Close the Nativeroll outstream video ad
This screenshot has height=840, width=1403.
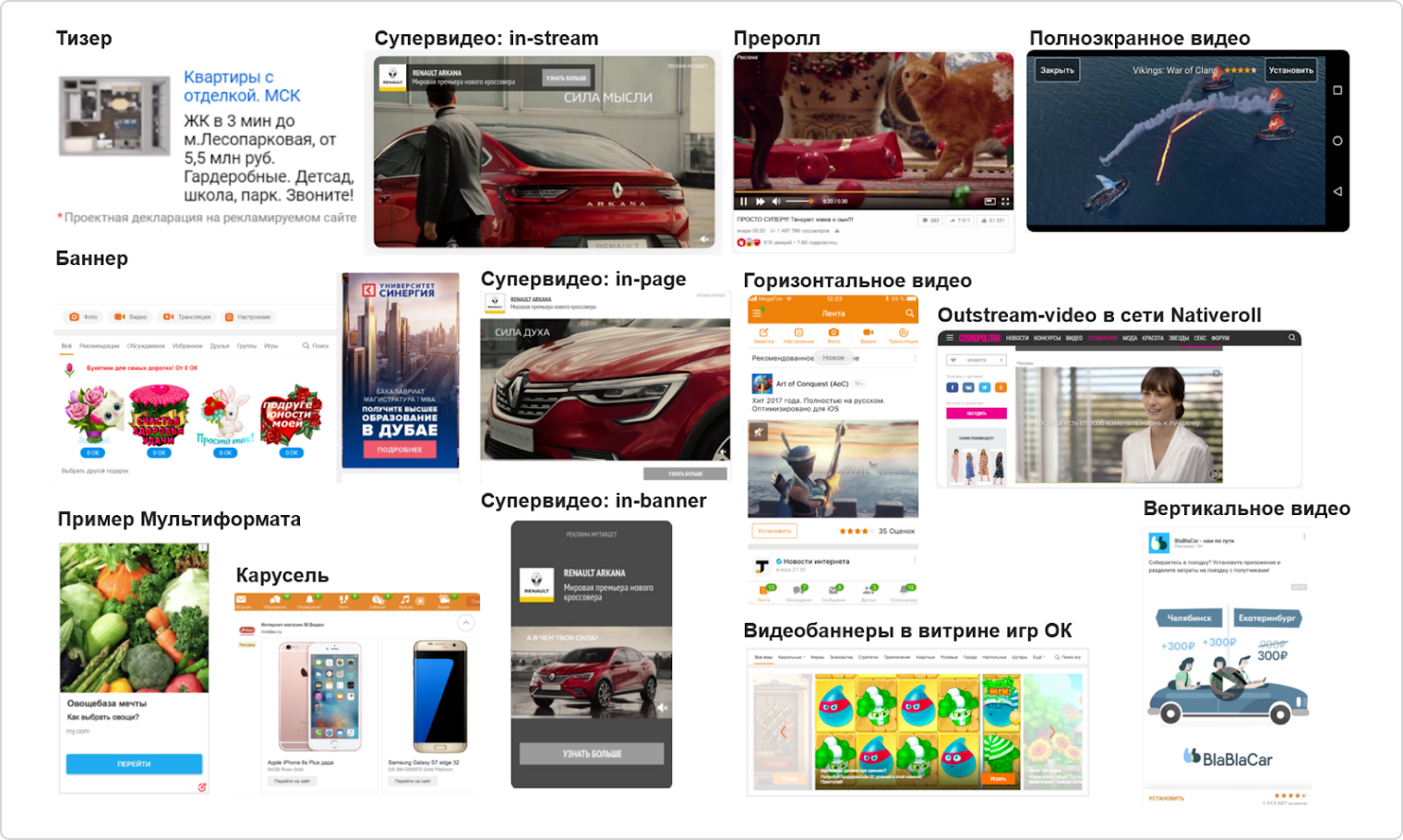(1217, 373)
